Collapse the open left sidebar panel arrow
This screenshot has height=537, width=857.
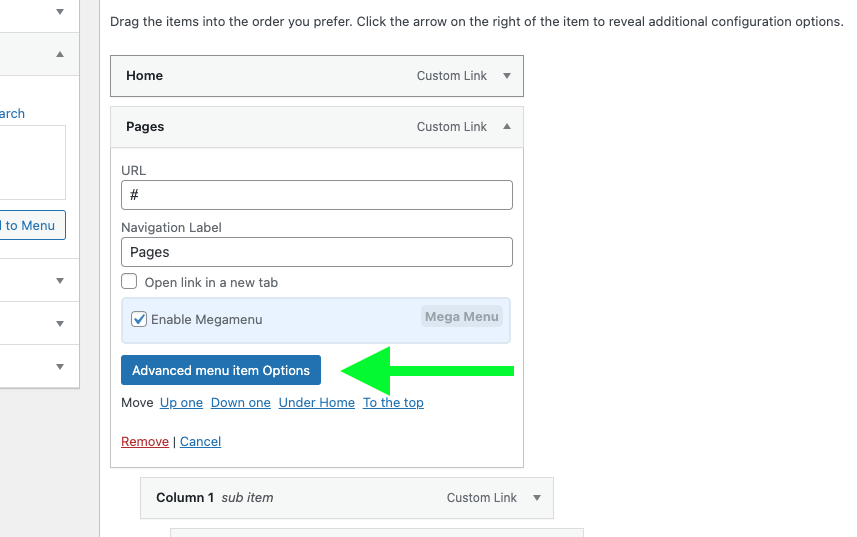pyautogui.click(x=60, y=54)
